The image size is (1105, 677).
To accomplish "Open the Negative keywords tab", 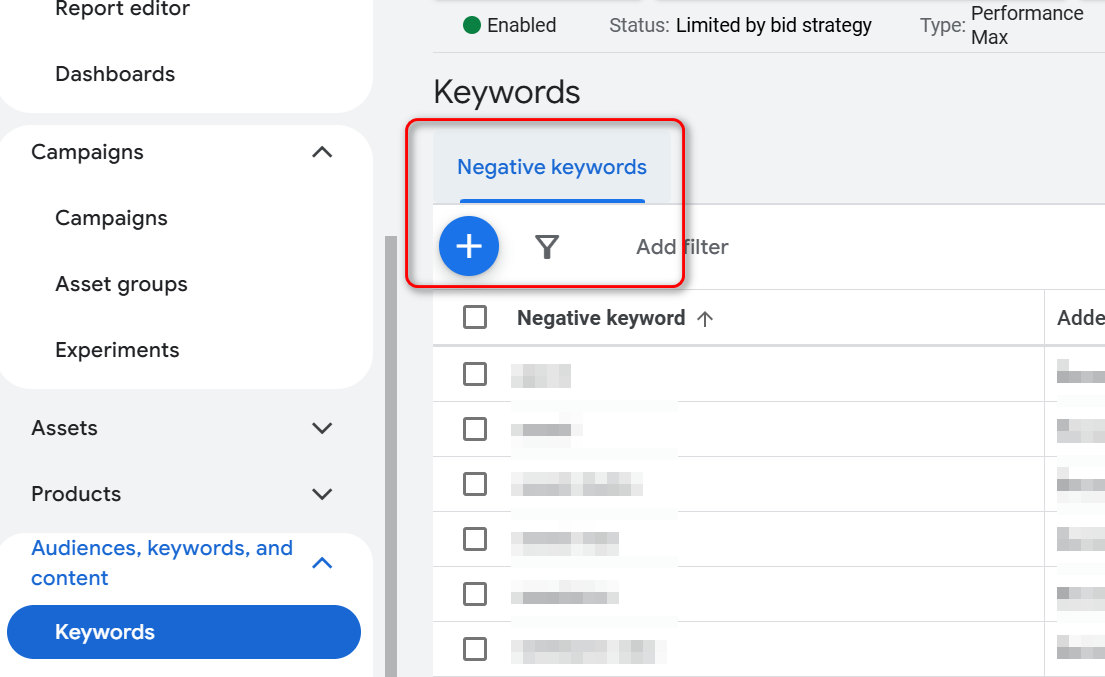I will pyautogui.click(x=552, y=167).
